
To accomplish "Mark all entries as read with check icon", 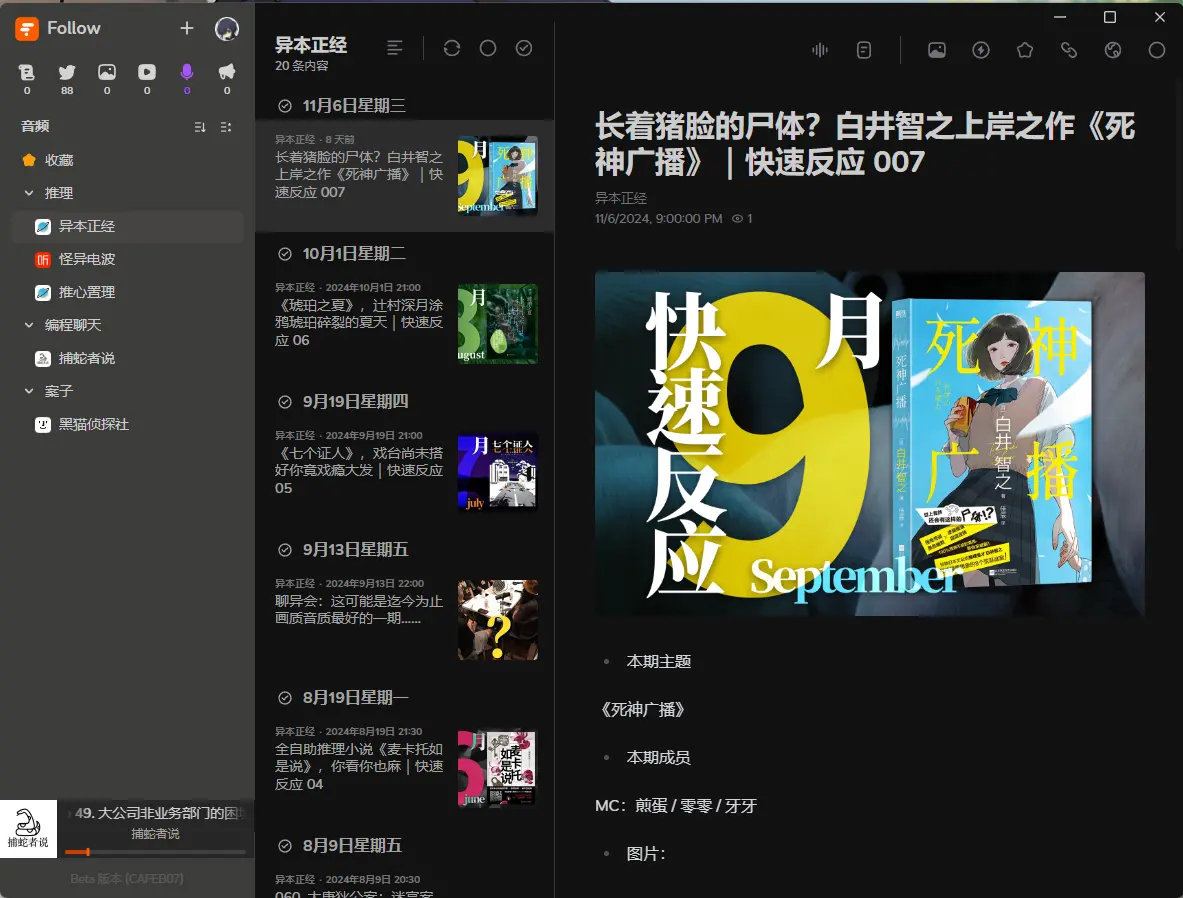I will [x=524, y=48].
